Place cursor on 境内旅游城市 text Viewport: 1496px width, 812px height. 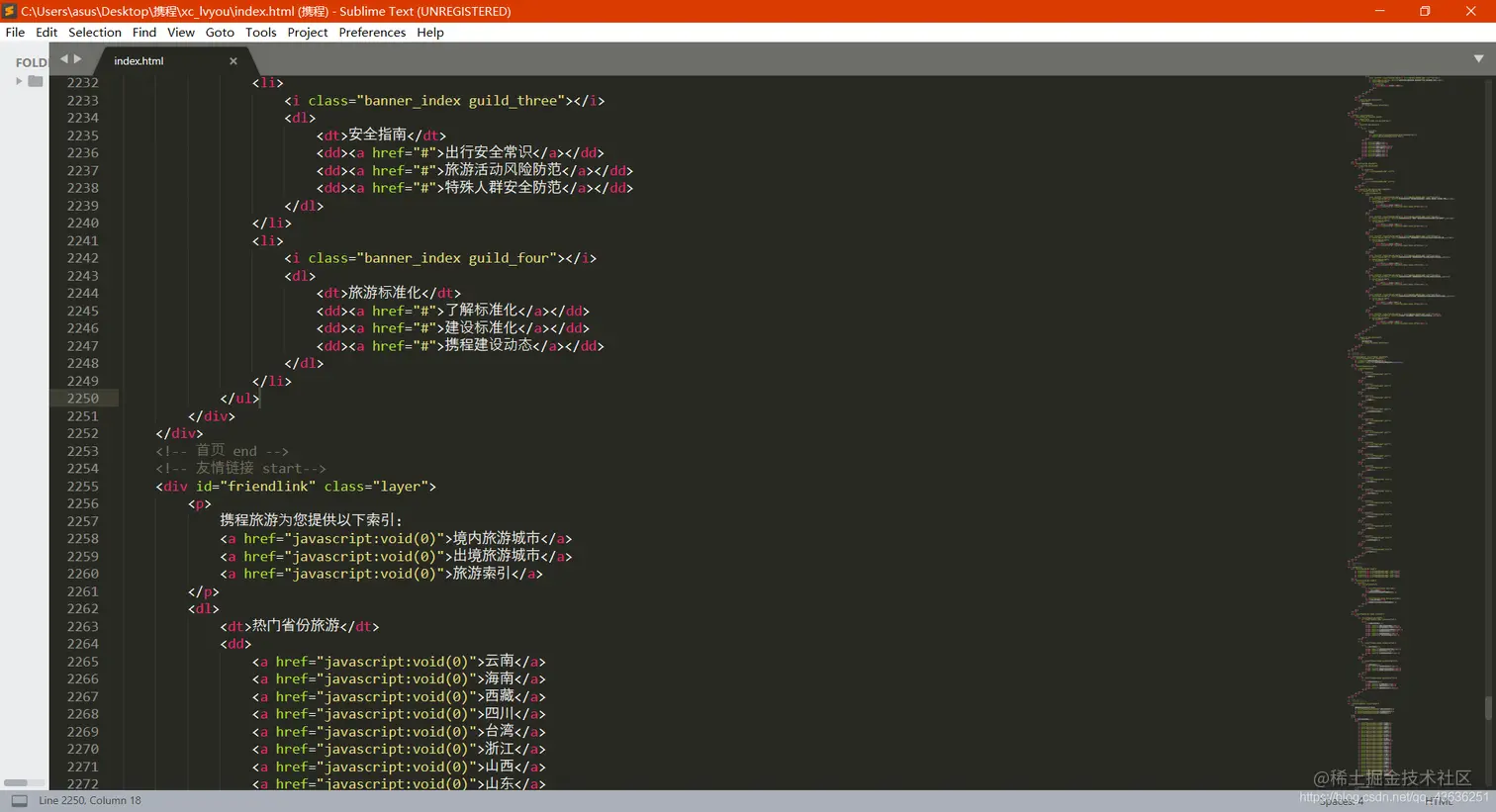(x=497, y=539)
